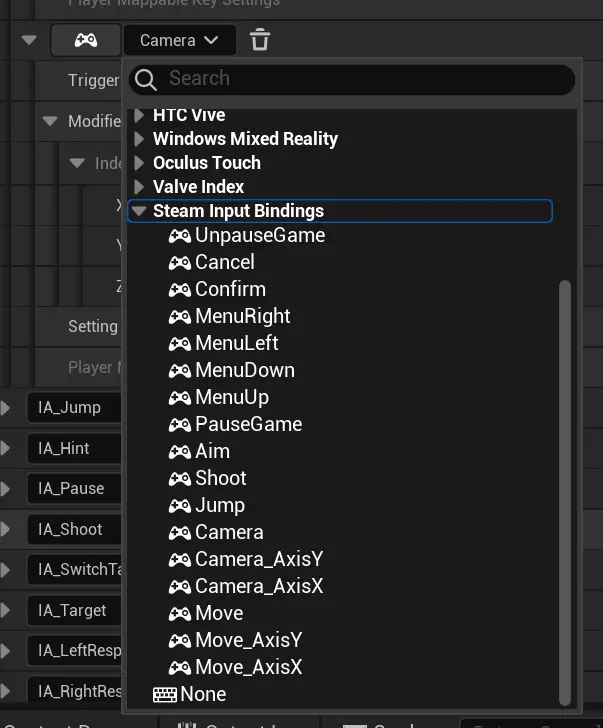Choose the MenuLeft binding
Image resolution: width=603 pixels, height=728 pixels.
pos(236,343)
